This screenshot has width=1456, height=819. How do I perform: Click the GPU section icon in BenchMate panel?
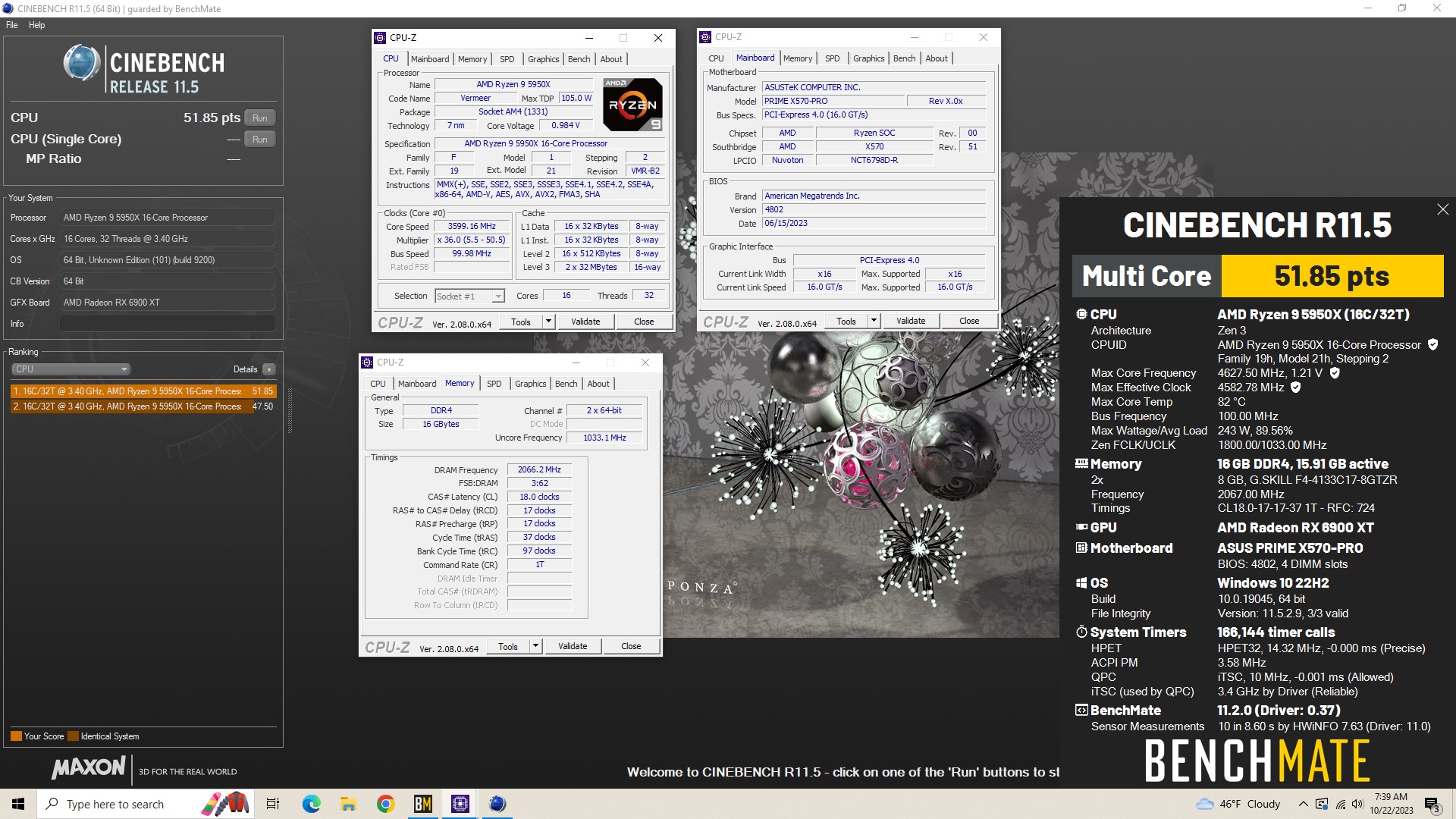click(1081, 527)
